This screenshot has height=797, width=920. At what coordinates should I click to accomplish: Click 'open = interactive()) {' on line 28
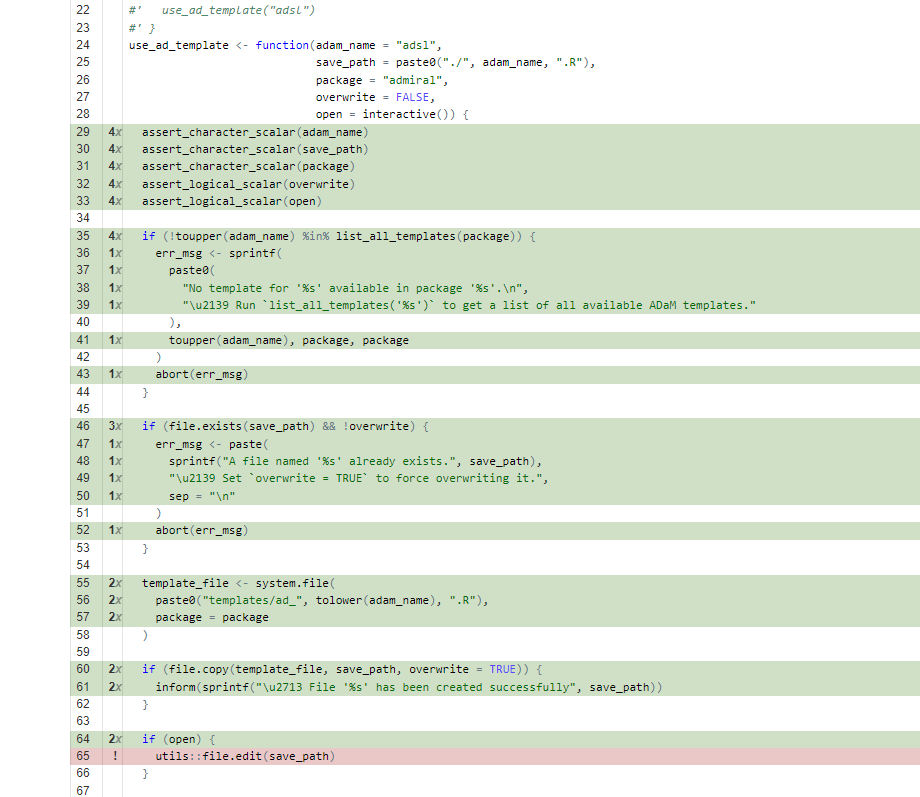tap(392, 114)
